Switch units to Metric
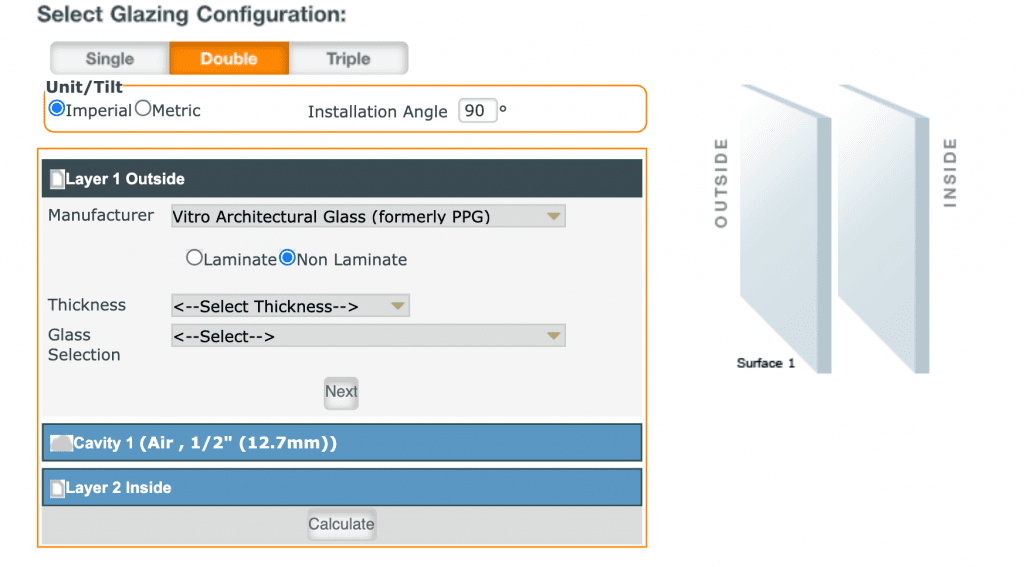The image size is (1024, 567). point(143,109)
